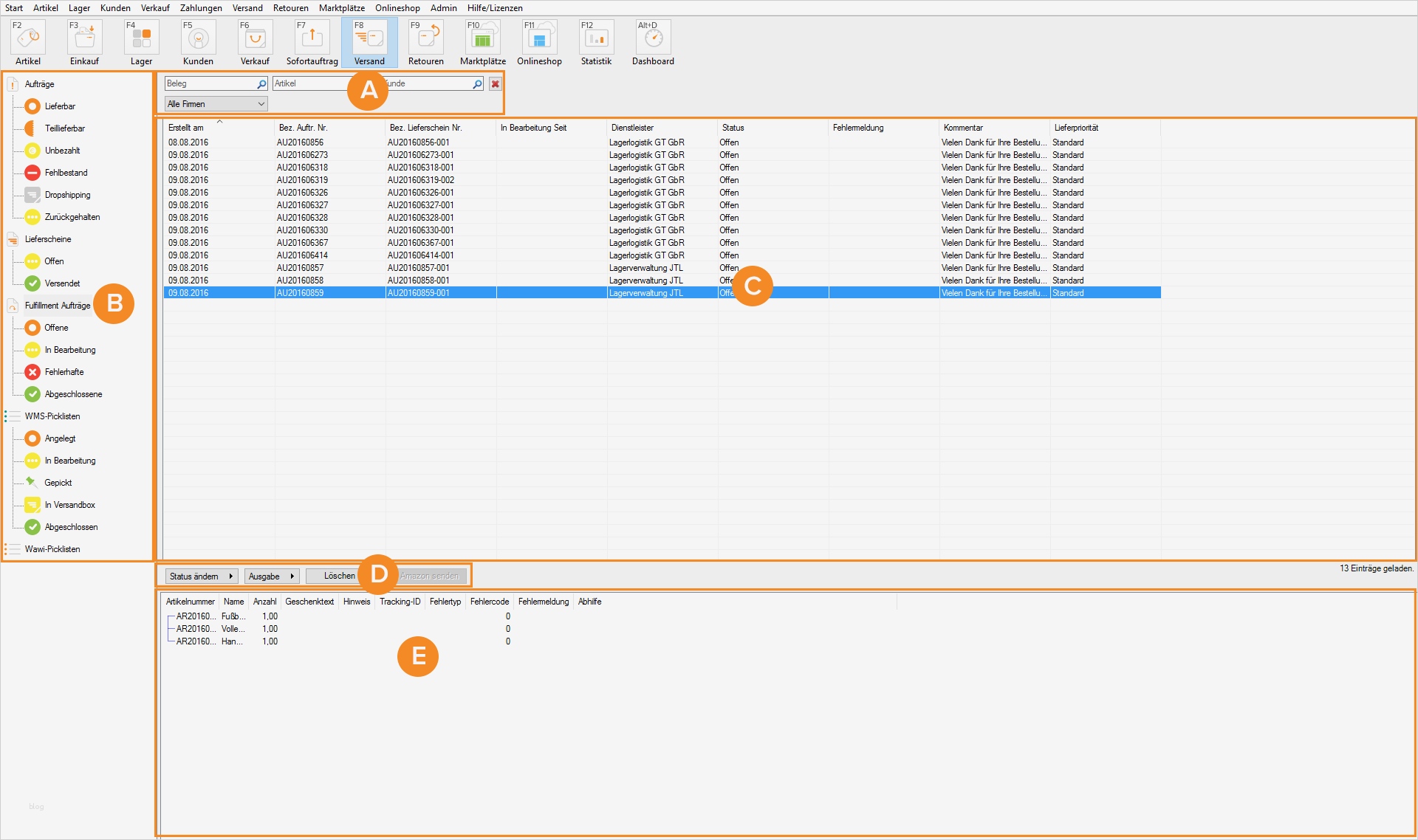Image resolution: width=1418 pixels, height=840 pixels.
Task: Open the Hilfe/Lizenzen menu
Action: click(x=494, y=8)
